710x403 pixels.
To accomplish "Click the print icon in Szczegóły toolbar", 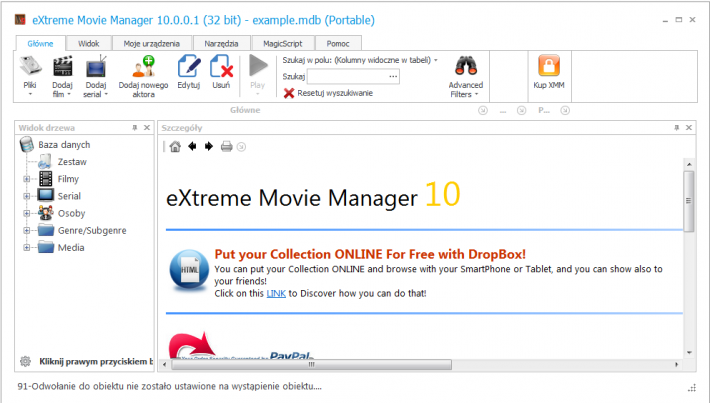I will (226, 146).
